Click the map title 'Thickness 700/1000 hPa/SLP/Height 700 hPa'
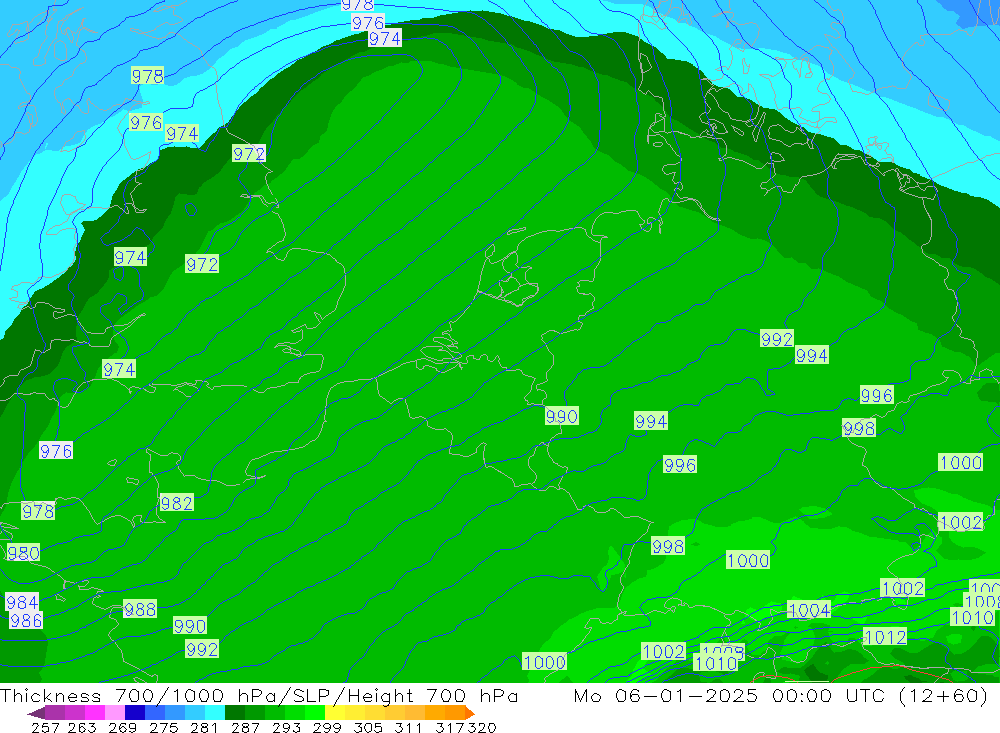 259,695
